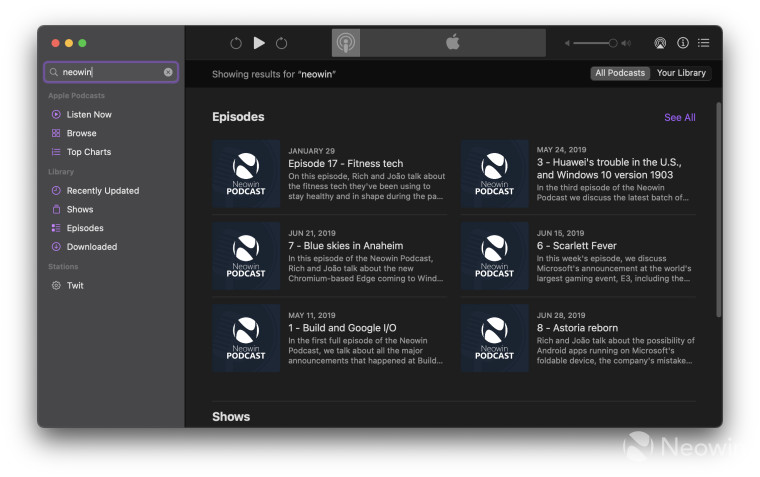Open artwork for Episode 17 Fitness tech
The image size is (760, 477).
click(x=246, y=174)
